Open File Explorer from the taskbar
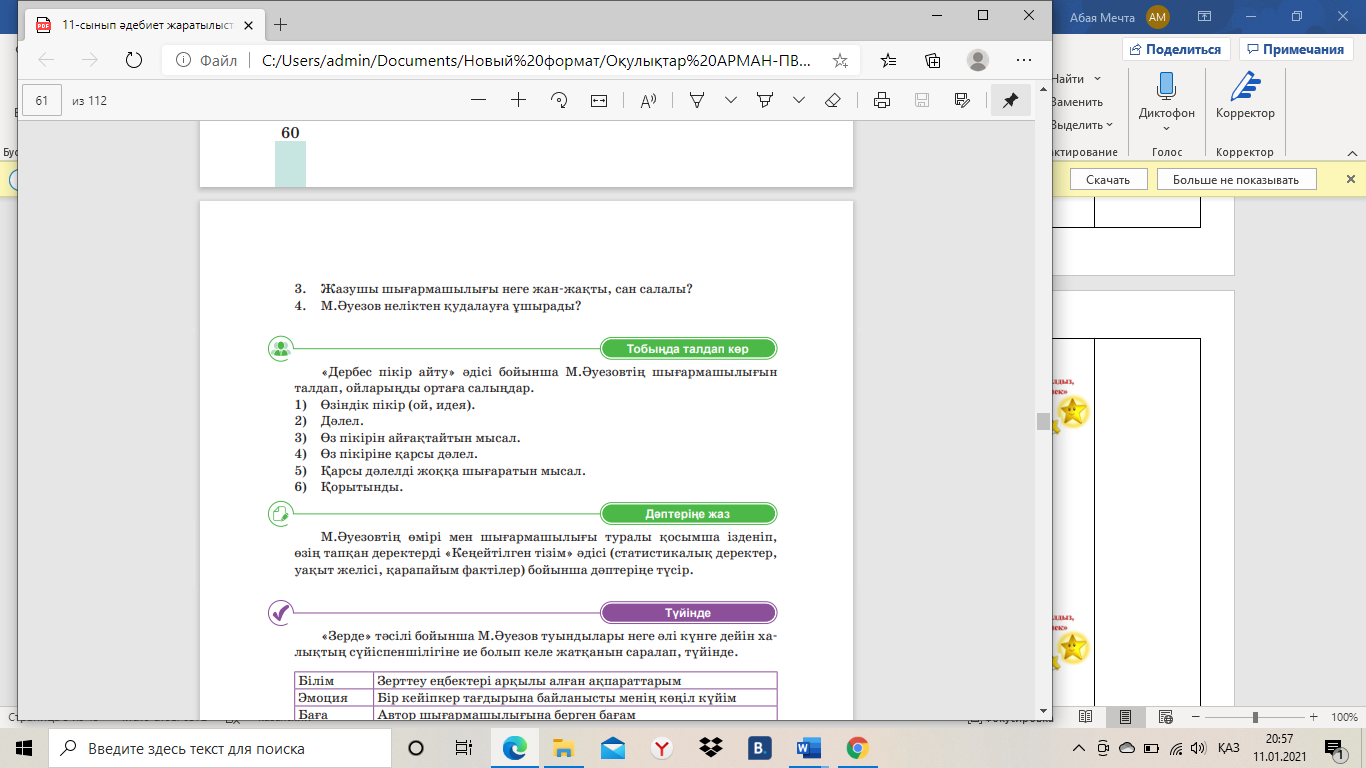Viewport: 1366px width, 768px height. tap(564, 748)
